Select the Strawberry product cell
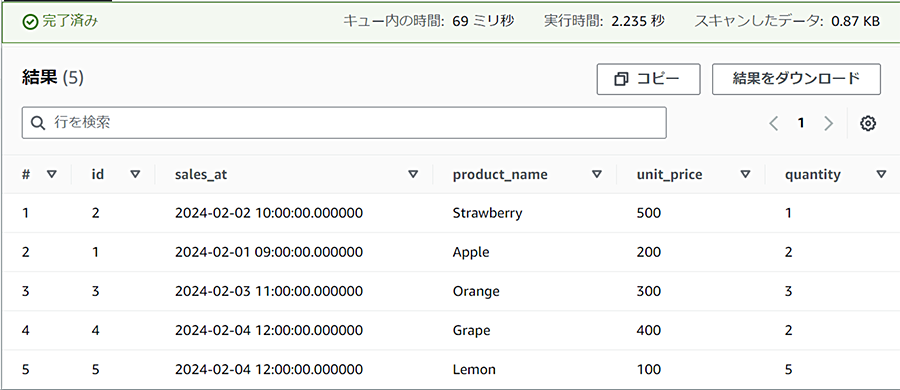Screen dimensions: 900x390 [487, 214]
